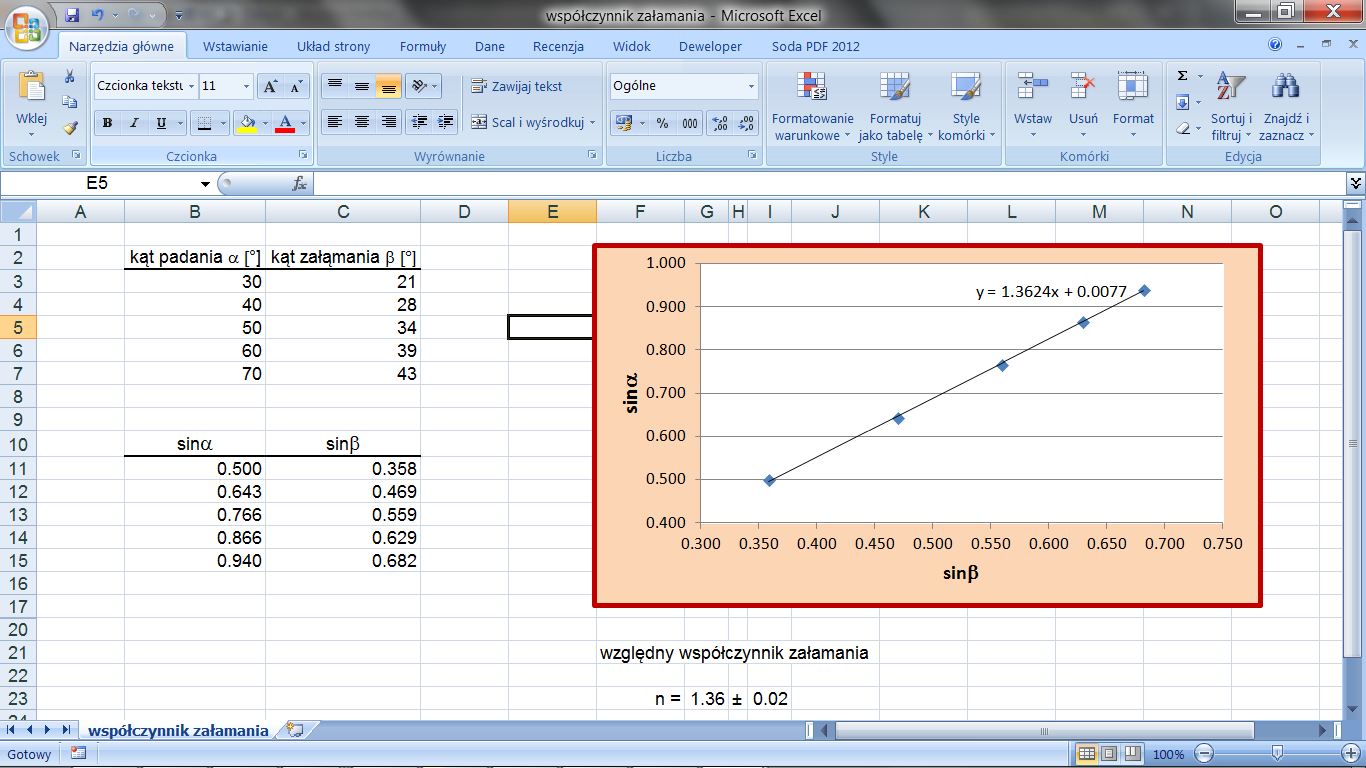Insert new worksheet tab icon
The height and width of the screenshot is (768, 1366).
coord(294,730)
